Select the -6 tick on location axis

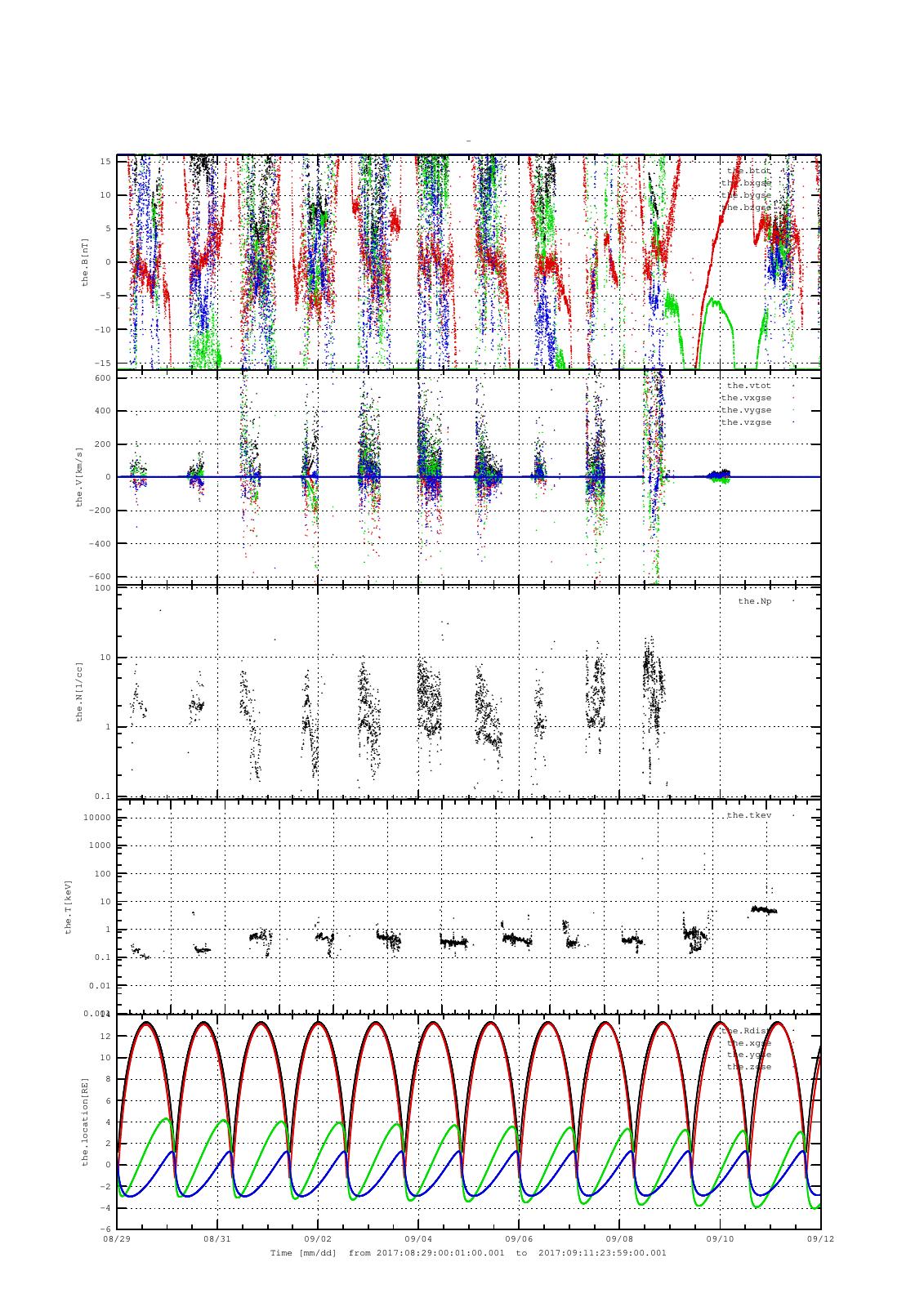click(x=105, y=1229)
